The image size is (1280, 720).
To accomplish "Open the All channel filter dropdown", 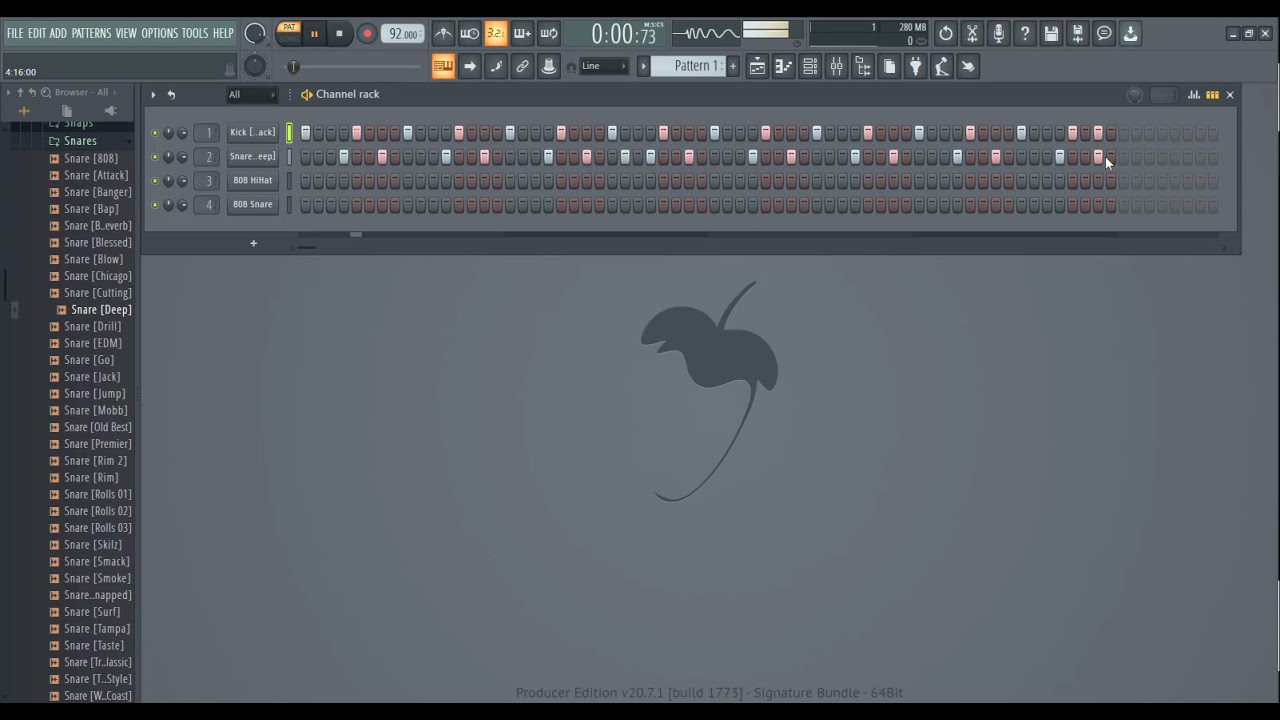I will pos(252,95).
